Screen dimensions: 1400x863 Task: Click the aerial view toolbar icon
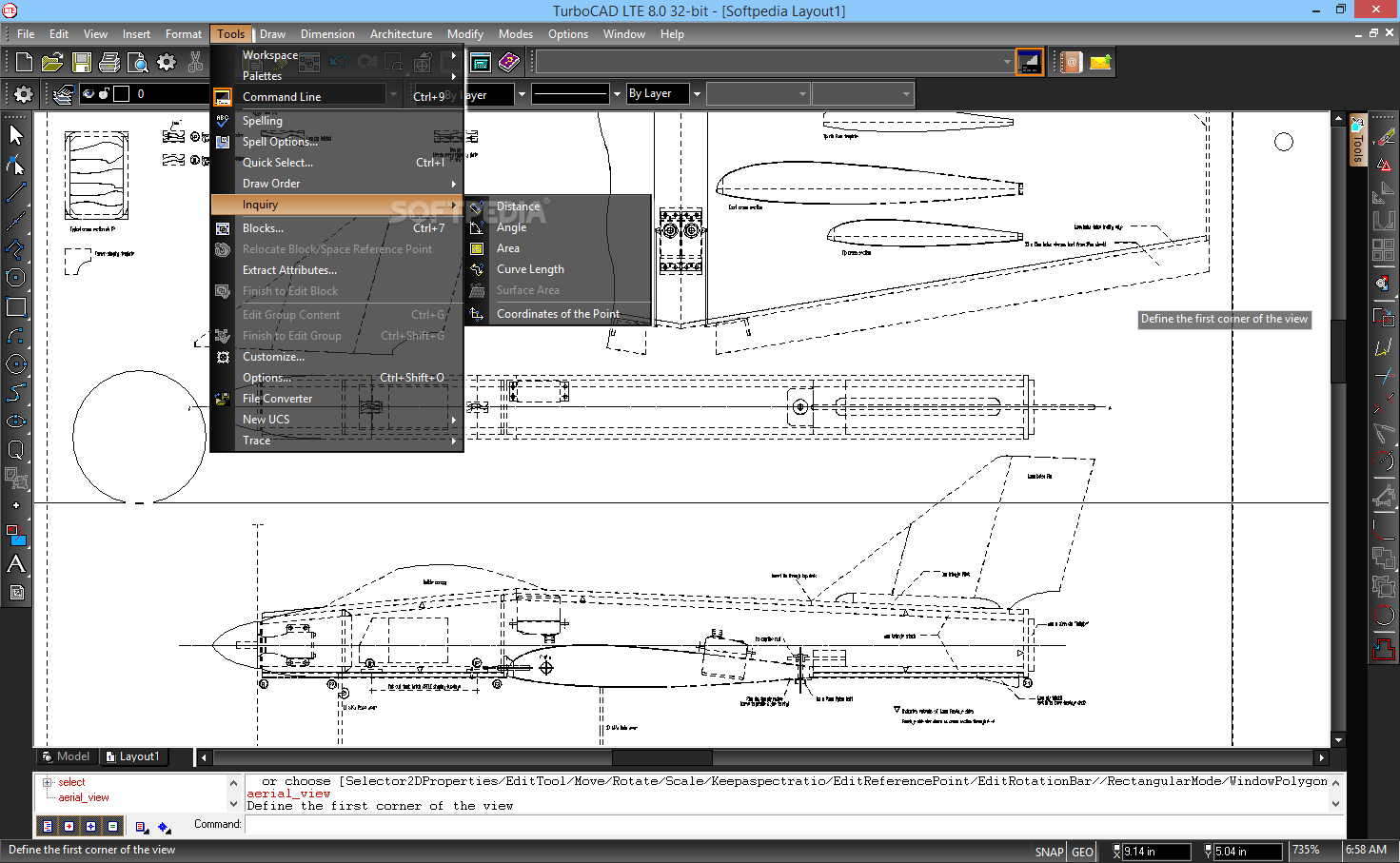pyautogui.click(x=1029, y=63)
